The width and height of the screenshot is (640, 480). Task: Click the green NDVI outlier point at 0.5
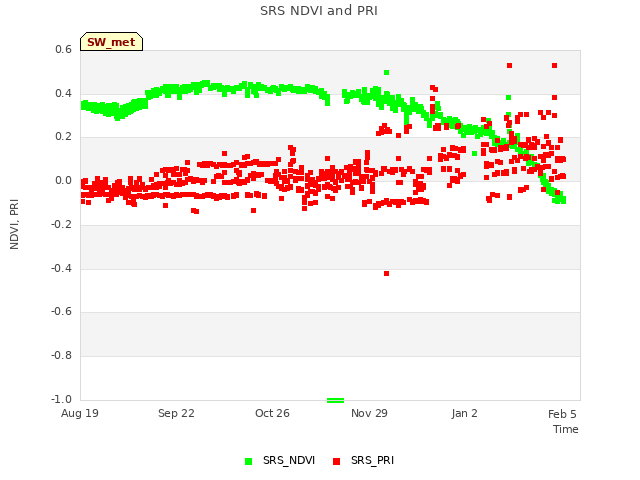pos(387,73)
